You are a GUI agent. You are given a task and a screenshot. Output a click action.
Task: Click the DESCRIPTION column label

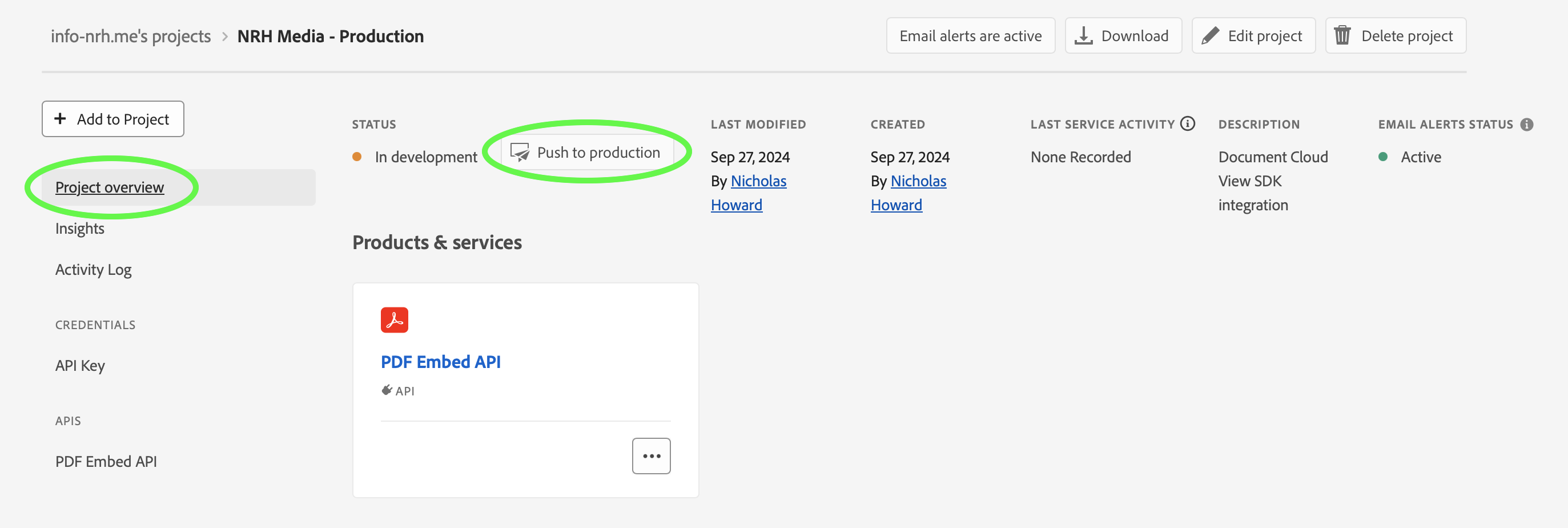click(1259, 124)
